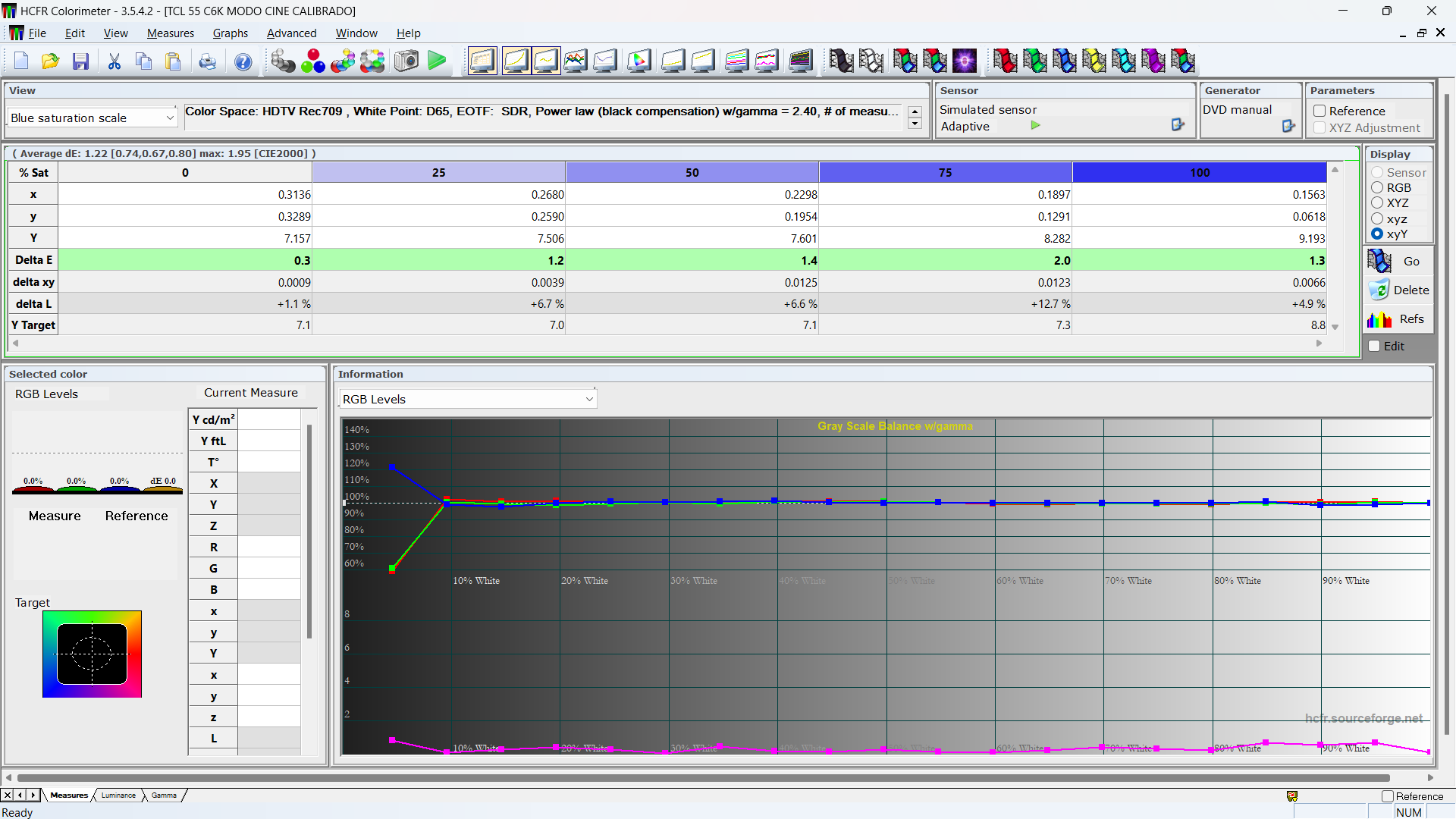Open the RGB Levels information dropdown
The height and width of the screenshot is (819, 1456).
pos(467,399)
